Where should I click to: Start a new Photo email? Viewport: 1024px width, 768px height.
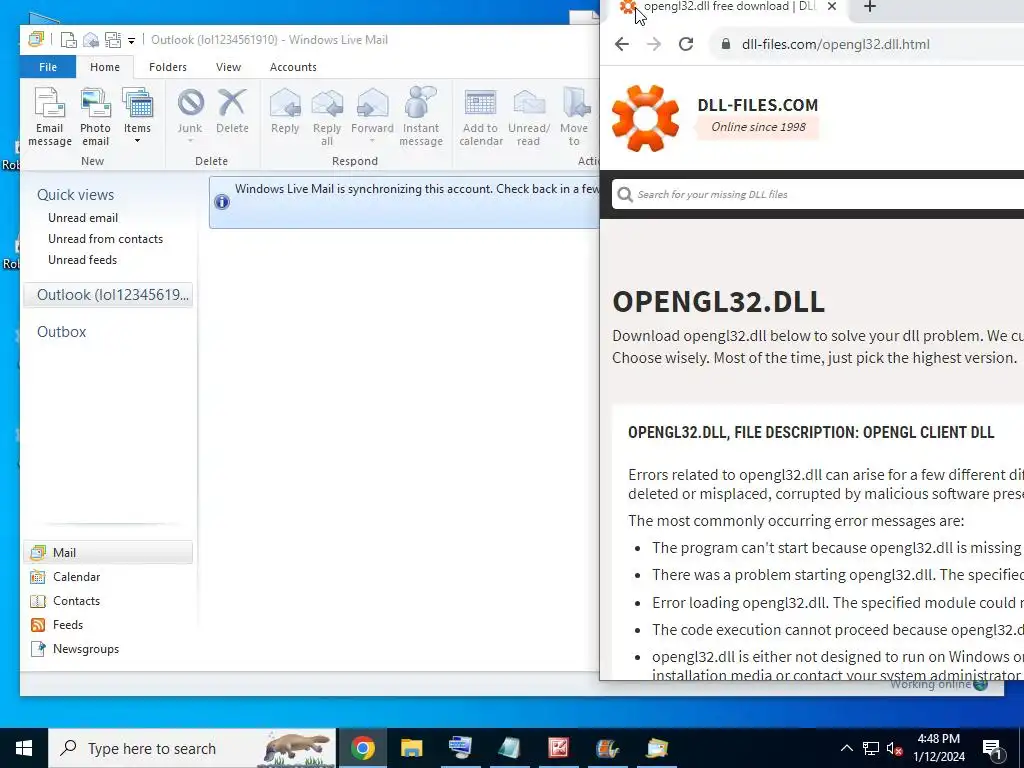click(95, 118)
